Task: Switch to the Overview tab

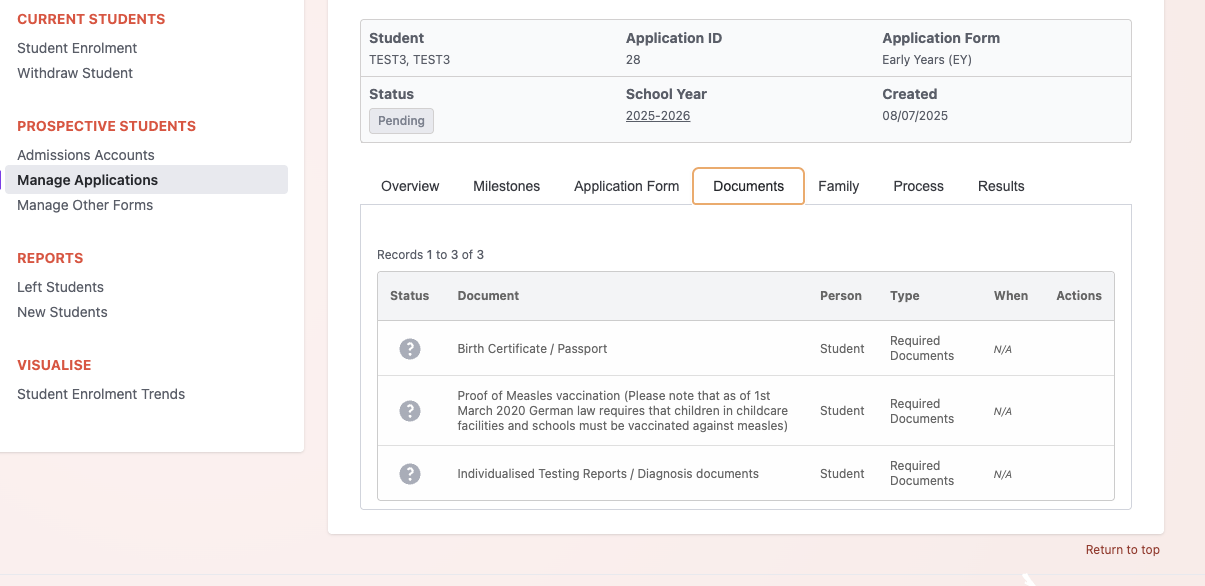Action: pos(410,186)
